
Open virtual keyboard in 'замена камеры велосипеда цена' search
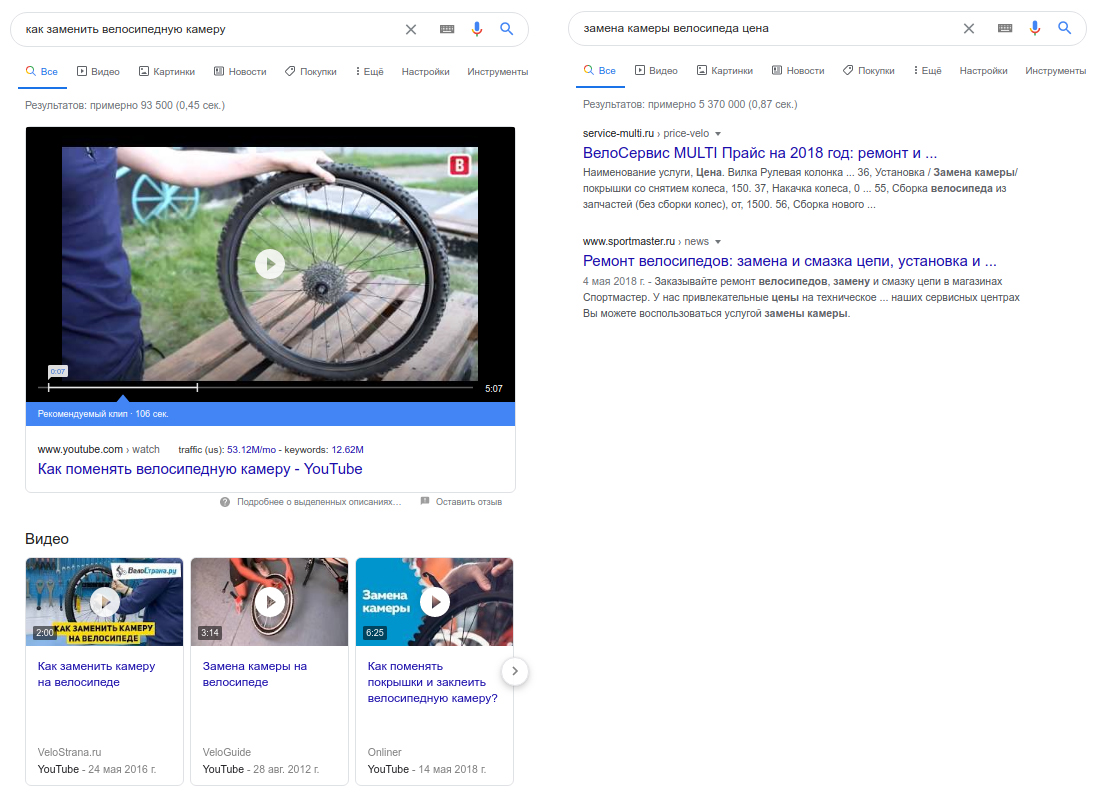coord(1005,29)
